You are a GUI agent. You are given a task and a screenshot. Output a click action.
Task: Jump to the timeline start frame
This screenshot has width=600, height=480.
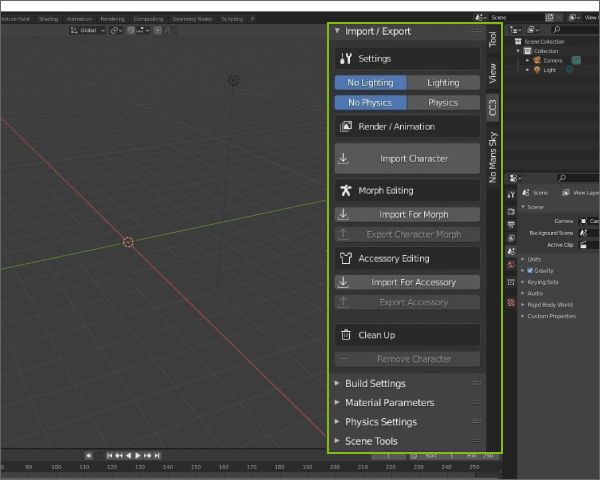109,456
